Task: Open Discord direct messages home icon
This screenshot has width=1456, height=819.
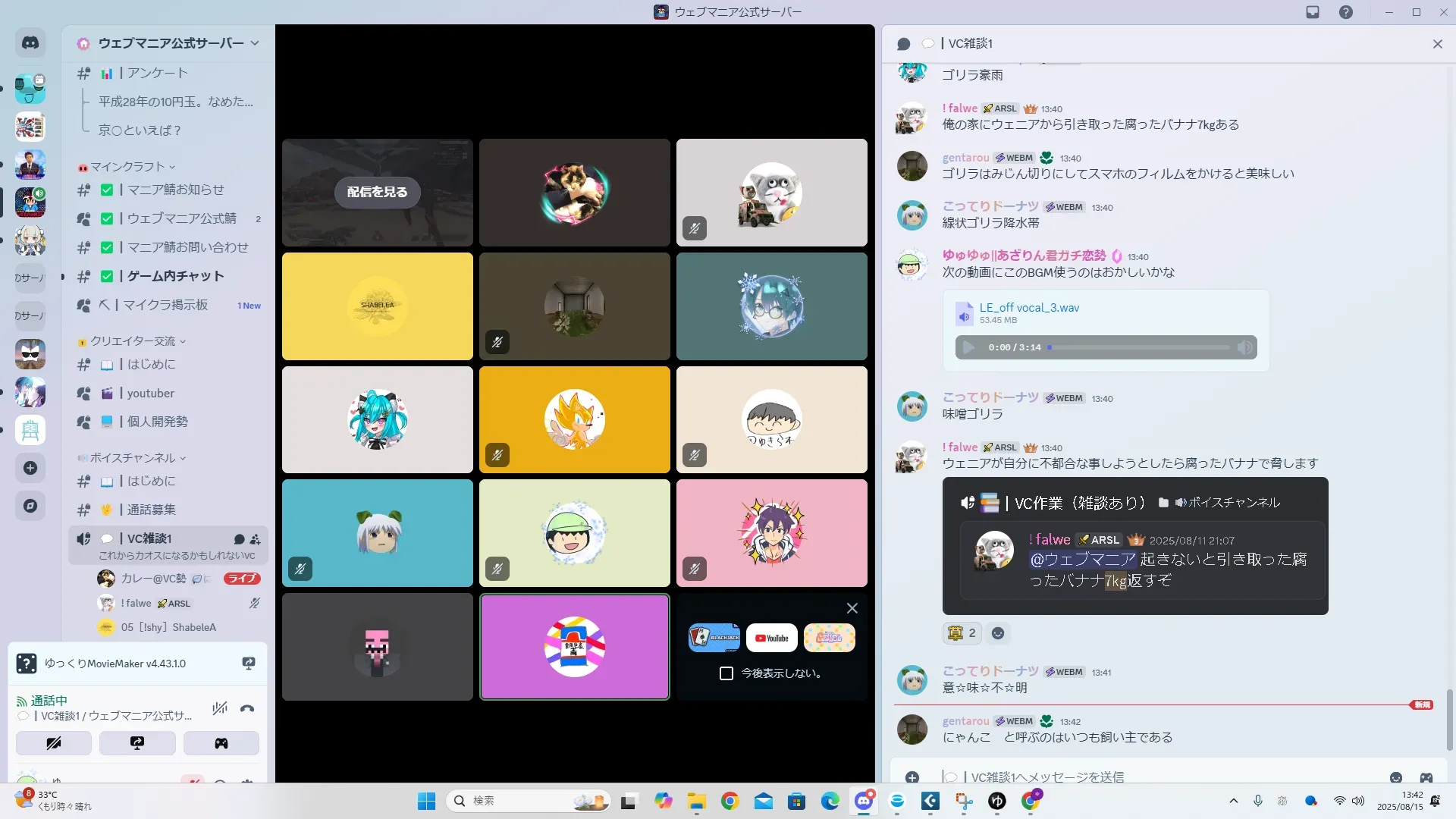Action: point(30,43)
